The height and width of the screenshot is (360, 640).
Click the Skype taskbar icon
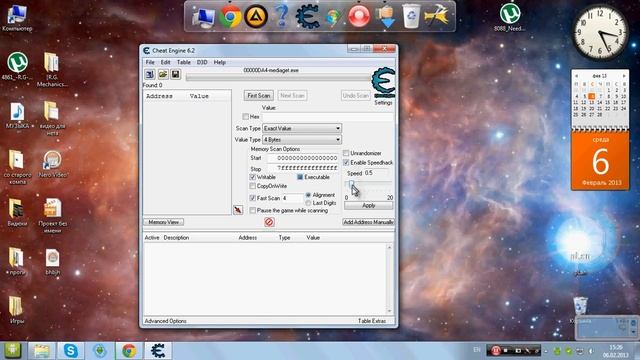tap(71, 351)
